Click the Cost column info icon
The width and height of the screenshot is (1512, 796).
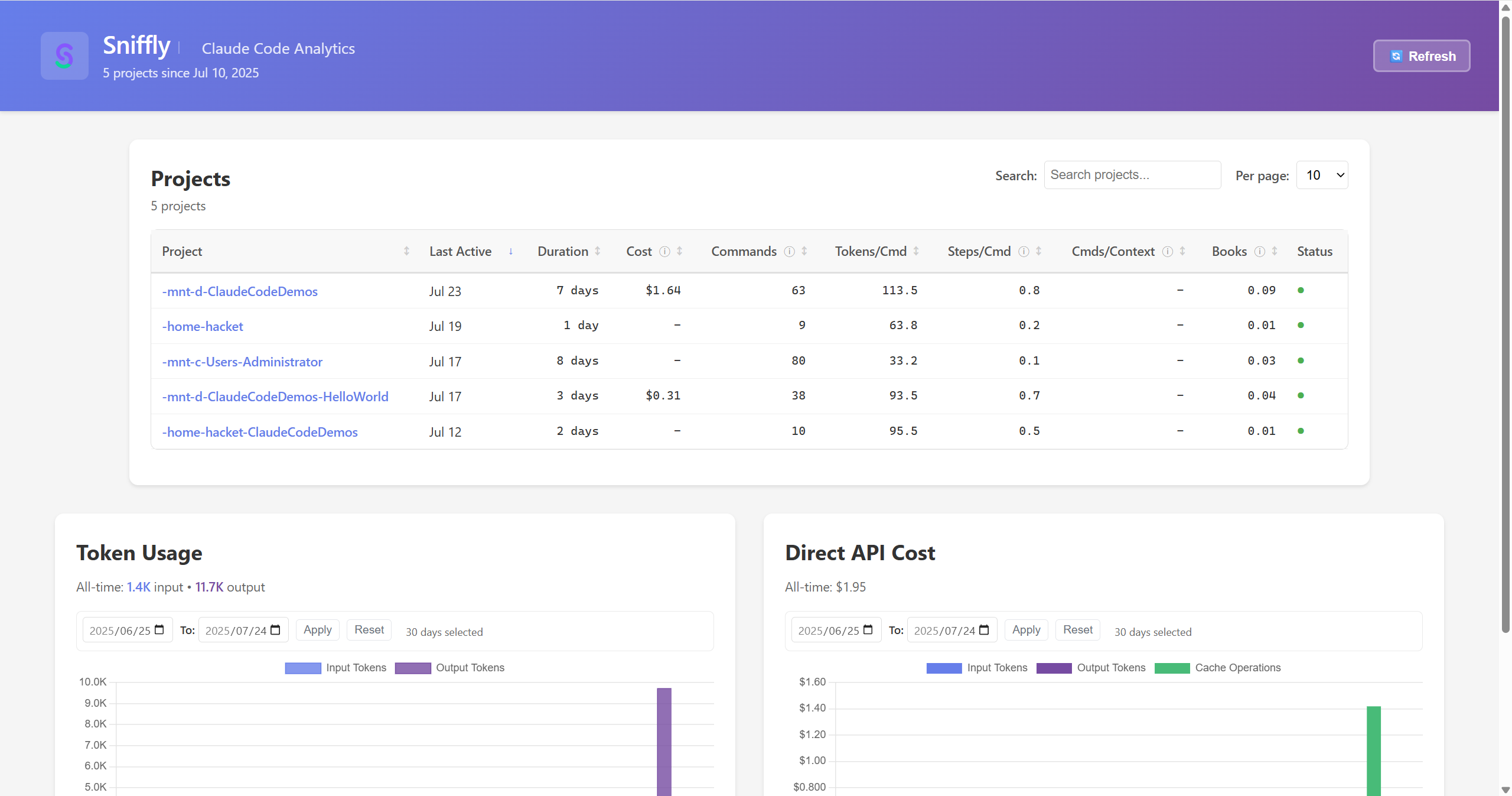pos(664,252)
